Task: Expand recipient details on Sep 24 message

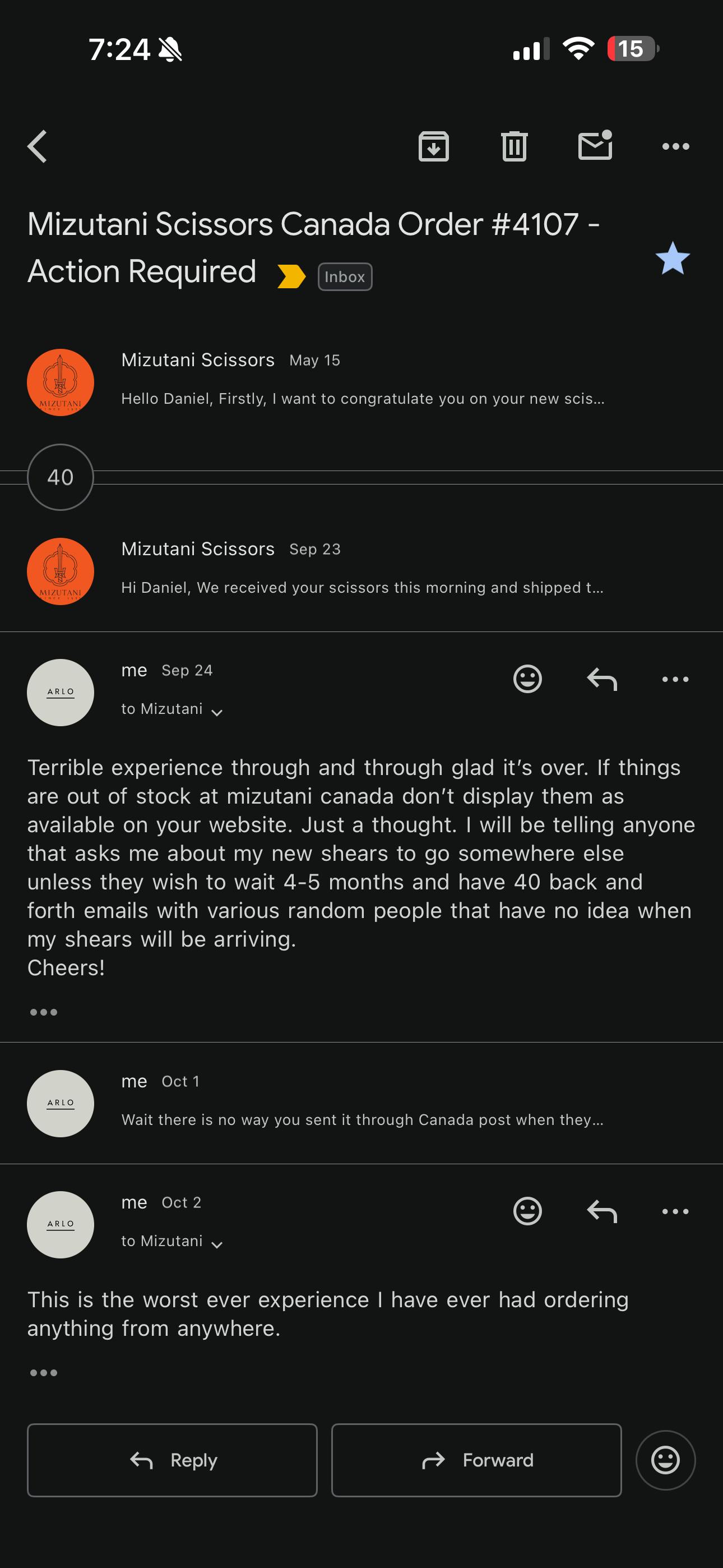Action: (216, 711)
